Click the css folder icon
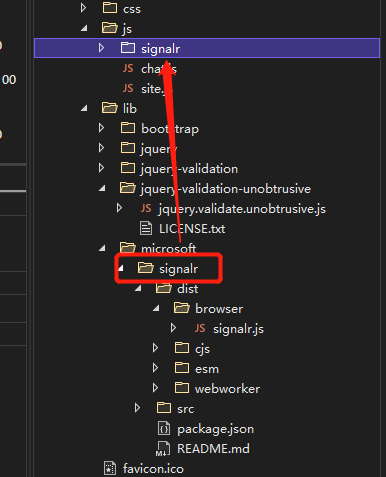Image resolution: width=386 pixels, height=477 pixels. pos(110,8)
